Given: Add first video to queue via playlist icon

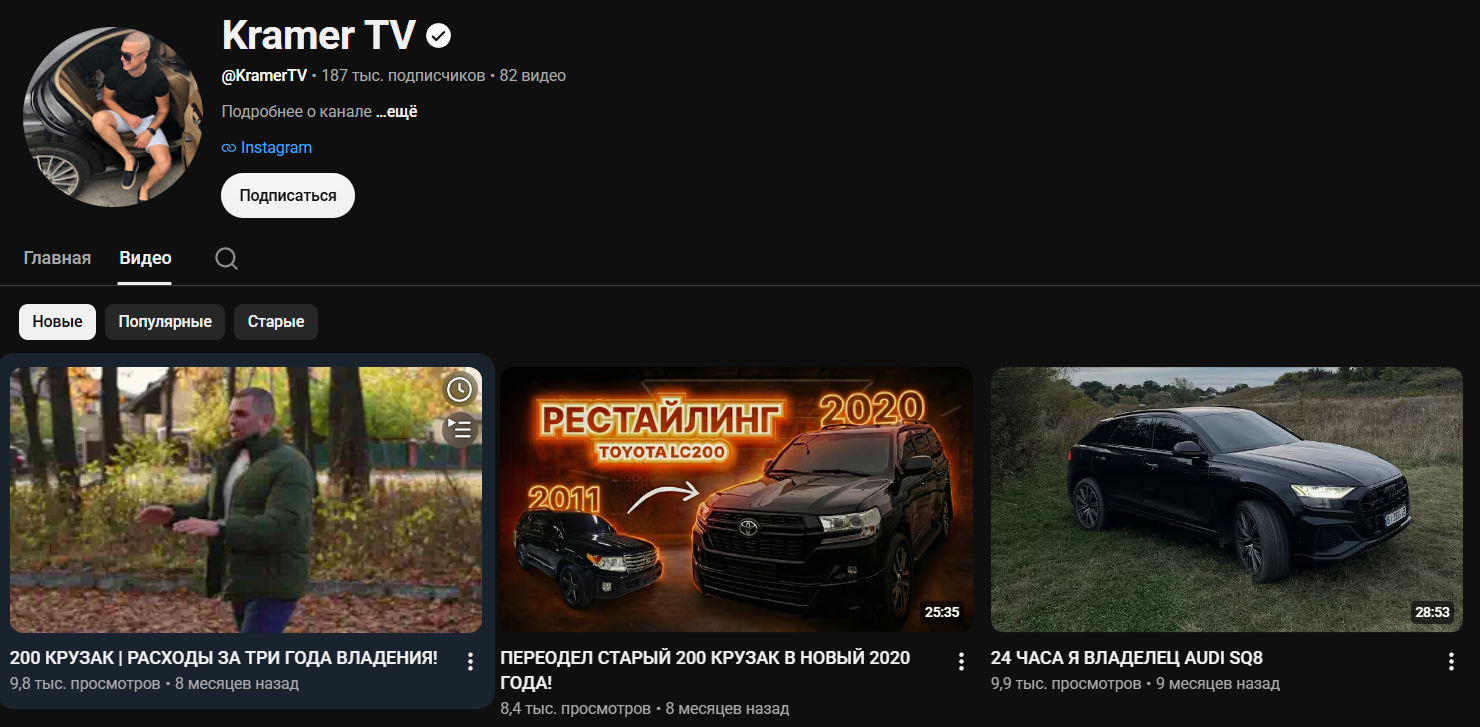Looking at the screenshot, I should pyautogui.click(x=459, y=428).
